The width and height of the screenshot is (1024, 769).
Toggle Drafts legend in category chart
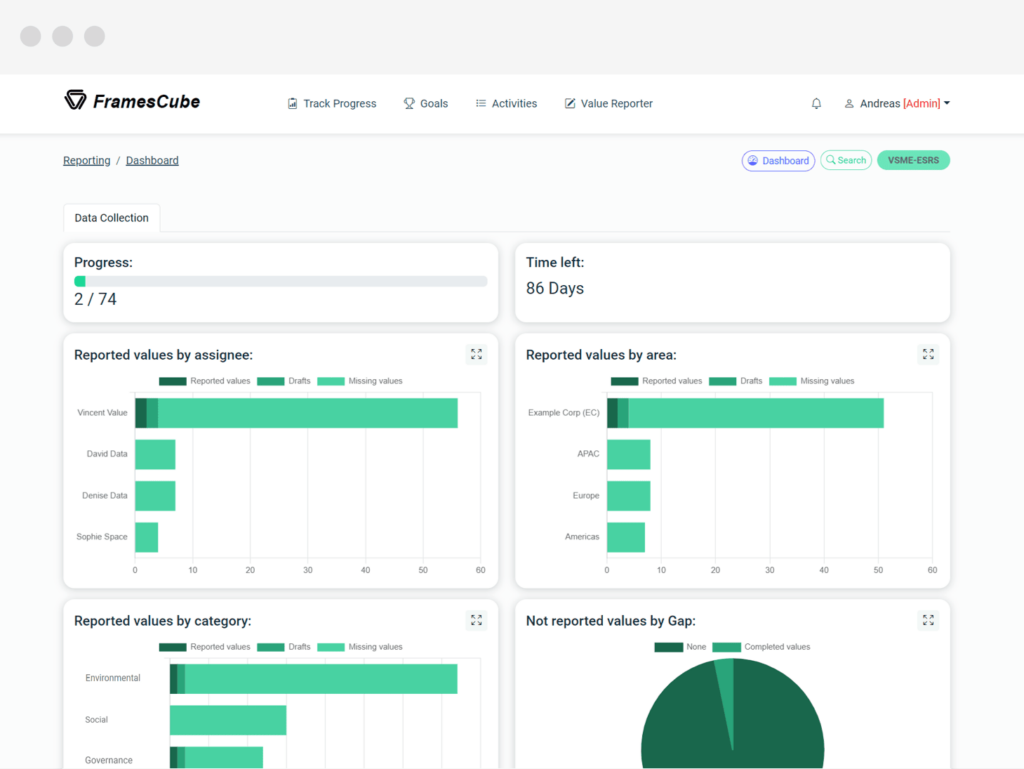click(283, 647)
